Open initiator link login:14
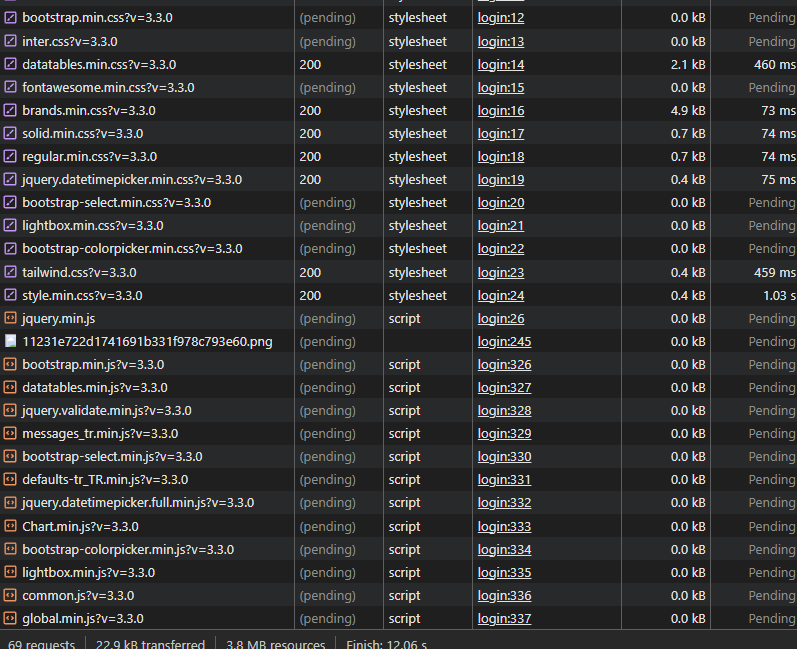This screenshot has width=797, height=649. point(501,65)
